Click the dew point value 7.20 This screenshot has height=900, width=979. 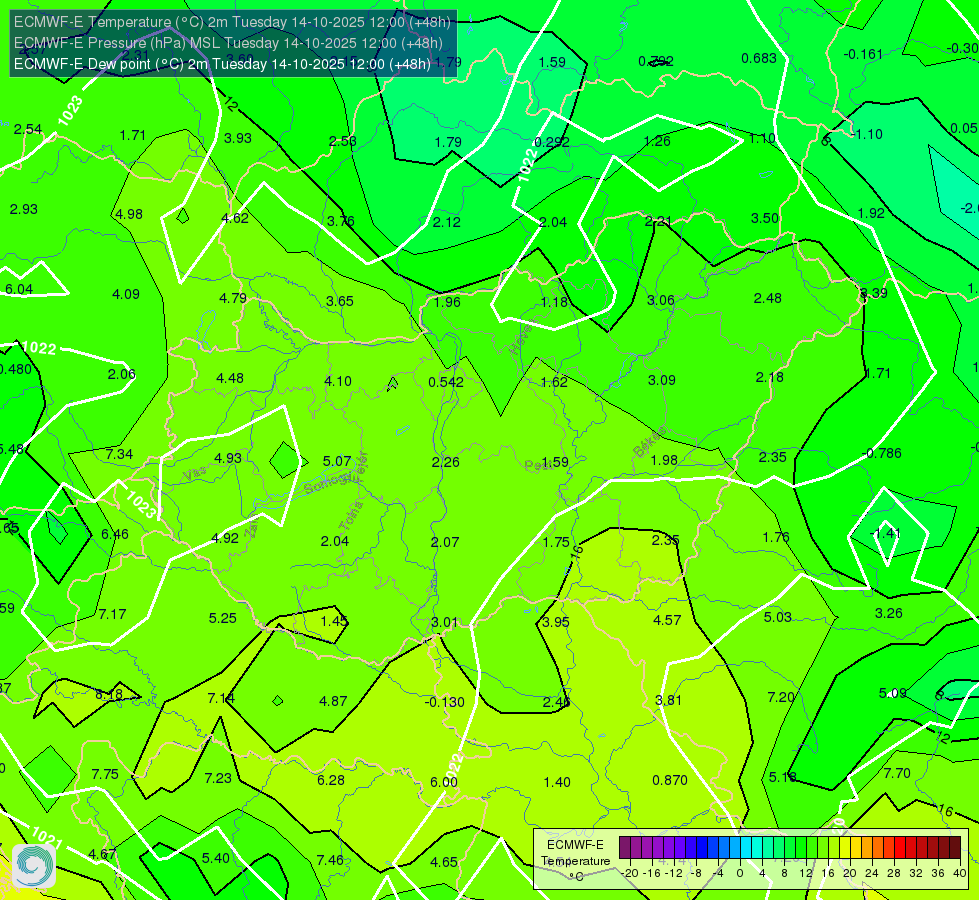780,697
